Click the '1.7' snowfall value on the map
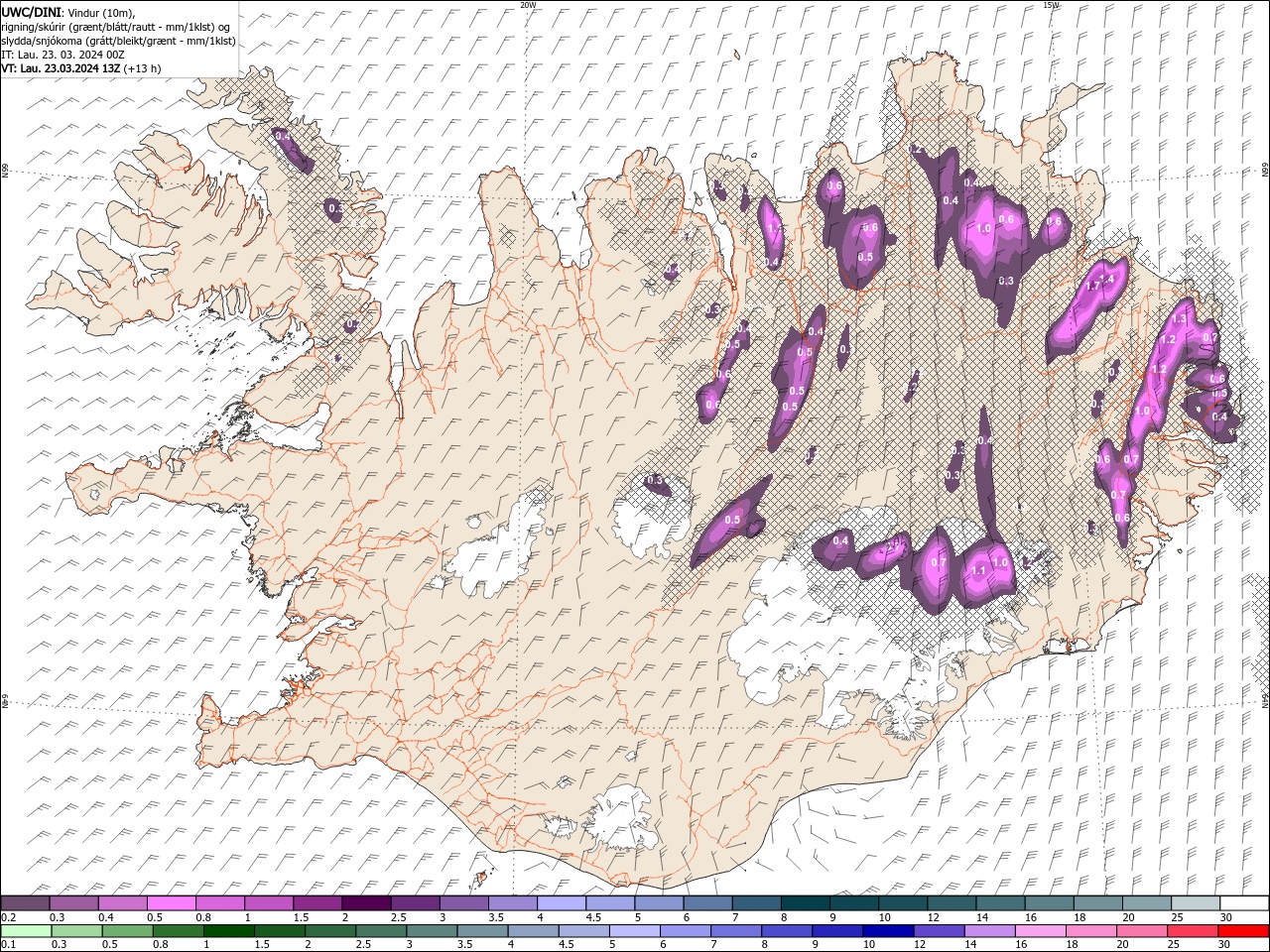 [x=1093, y=287]
